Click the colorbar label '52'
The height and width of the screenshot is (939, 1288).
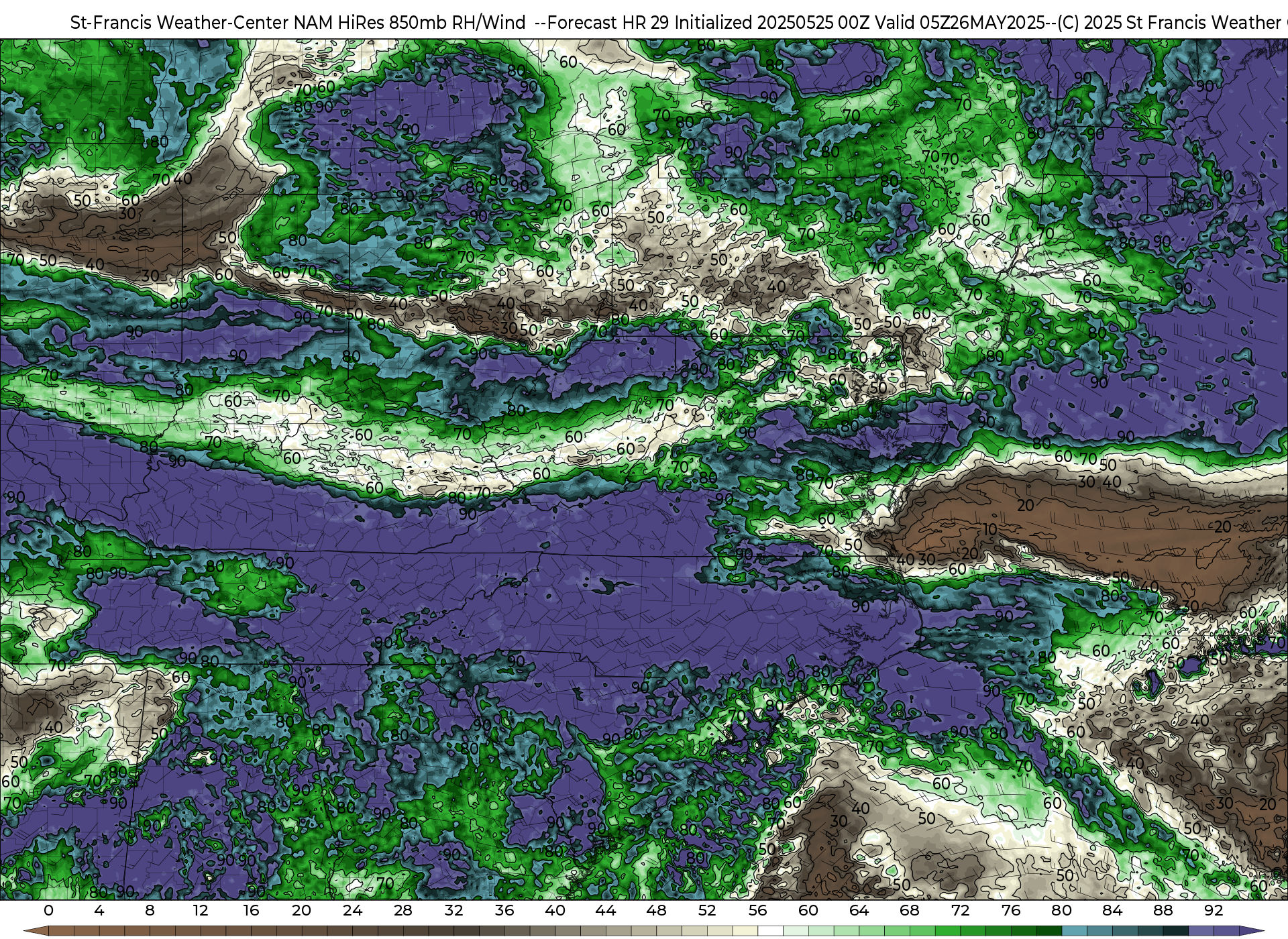pos(707,910)
